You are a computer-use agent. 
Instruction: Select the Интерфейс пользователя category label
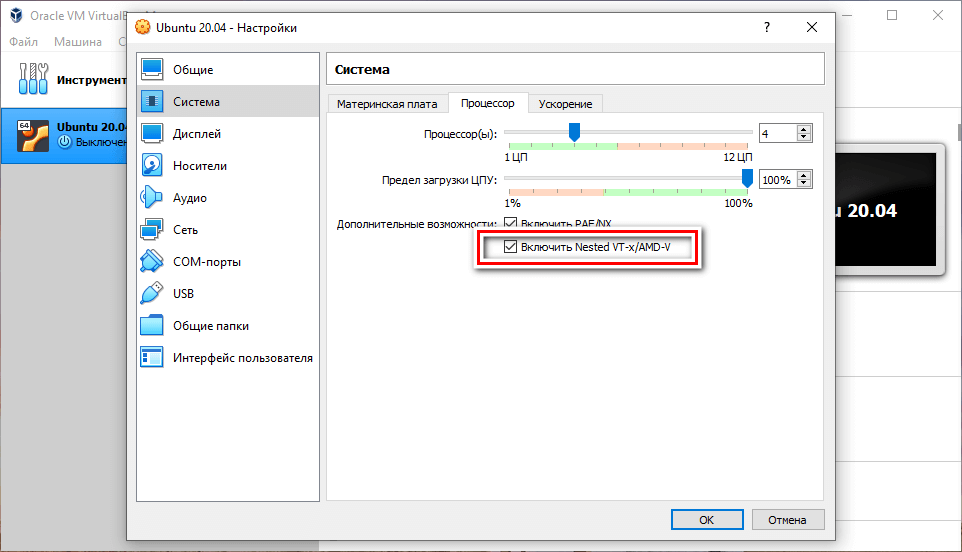243,358
